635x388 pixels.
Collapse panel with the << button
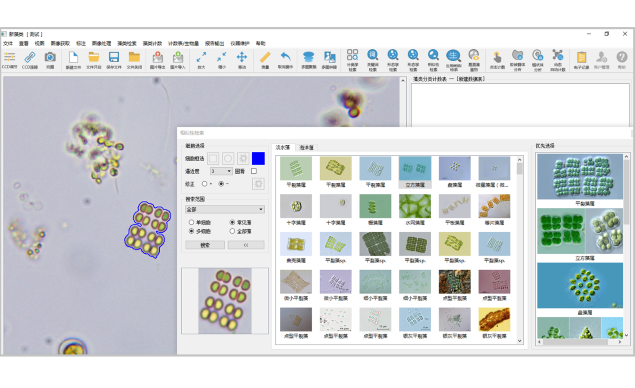(246, 245)
